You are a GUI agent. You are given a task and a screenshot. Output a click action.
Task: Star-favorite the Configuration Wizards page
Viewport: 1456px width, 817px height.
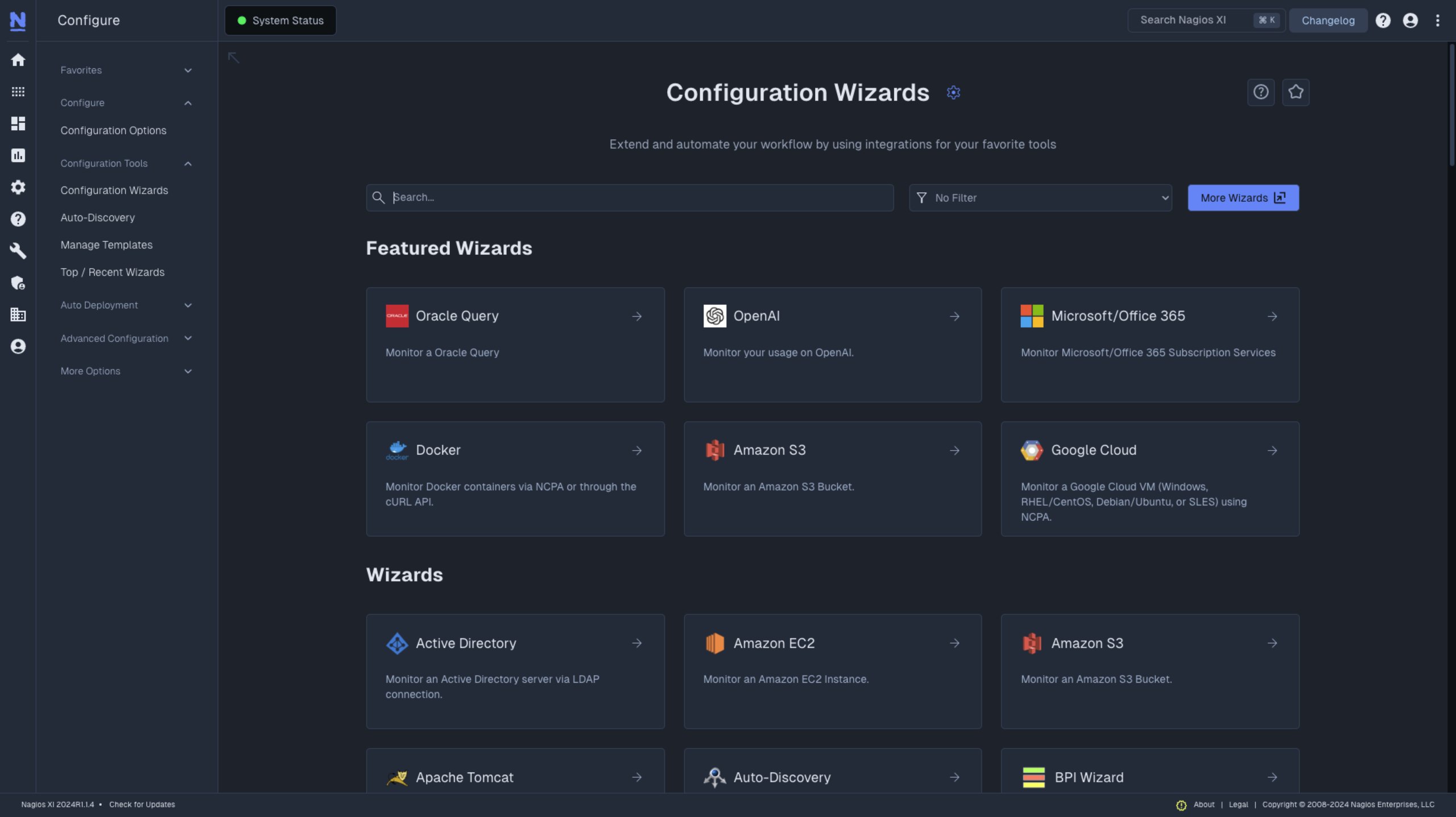(x=1297, y=92)
